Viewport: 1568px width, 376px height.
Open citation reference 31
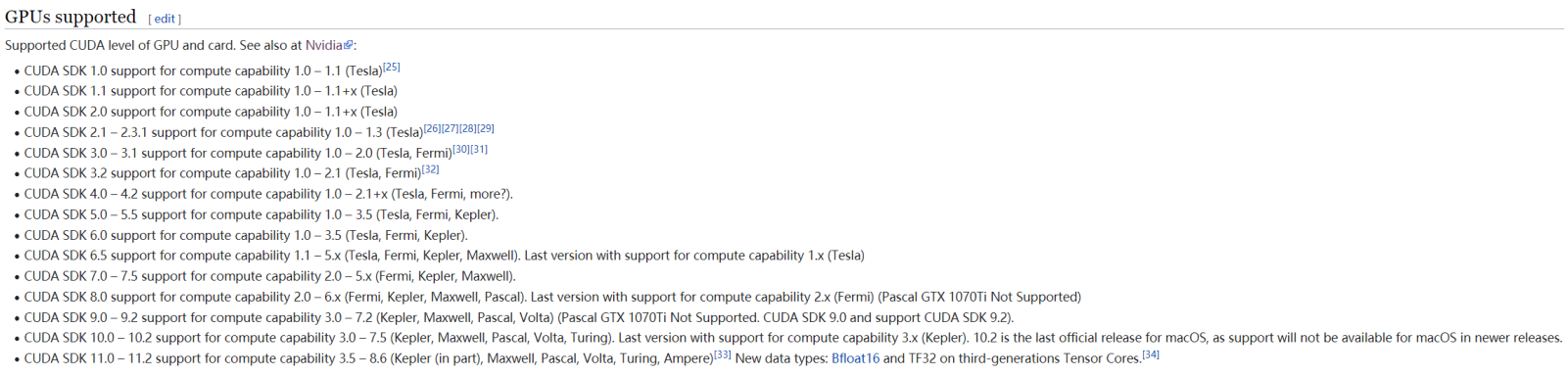tap(479, 149)
